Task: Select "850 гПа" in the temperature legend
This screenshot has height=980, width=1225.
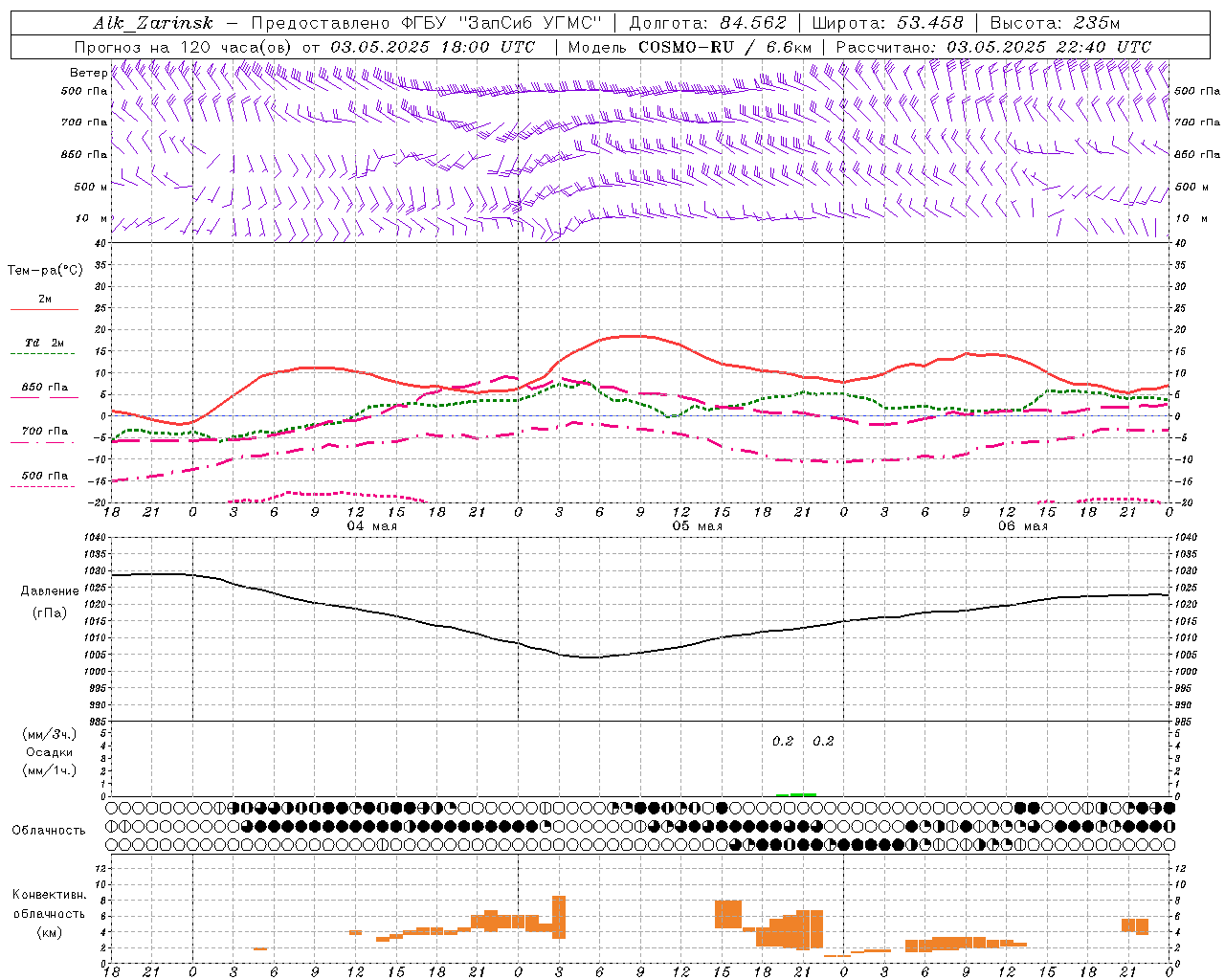Action: point(45,388)
